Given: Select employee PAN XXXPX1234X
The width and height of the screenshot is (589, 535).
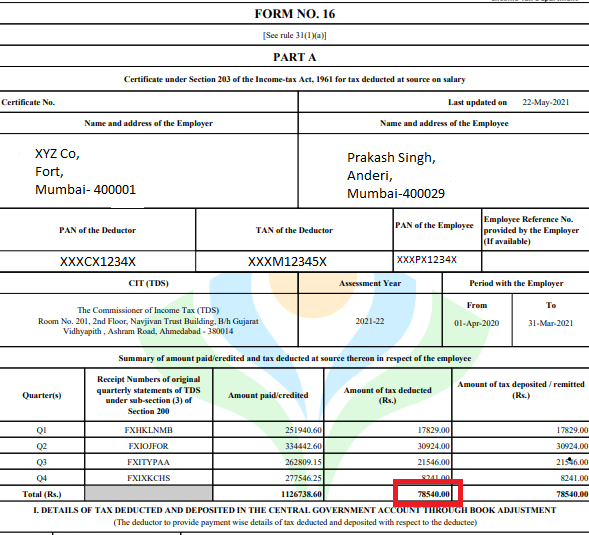Looking at the screenshot, I should point(427,260).
